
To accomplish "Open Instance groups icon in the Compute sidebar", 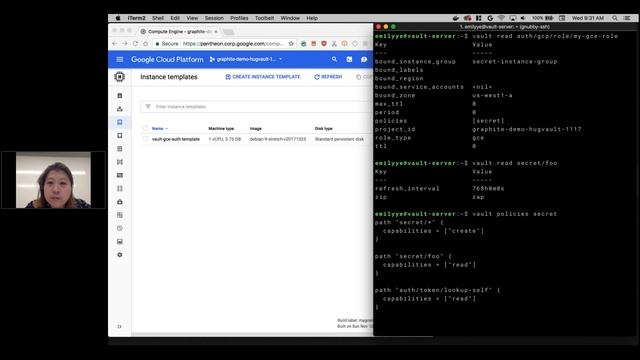I will (120, 109).
